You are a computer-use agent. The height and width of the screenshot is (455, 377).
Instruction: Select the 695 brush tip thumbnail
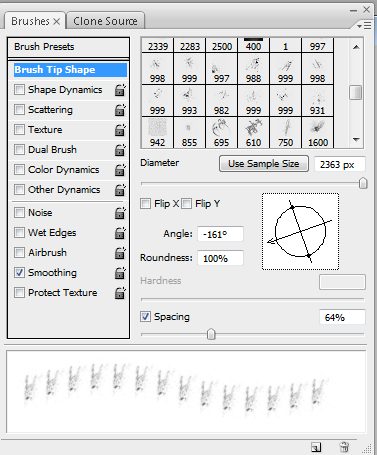[221, 133]
